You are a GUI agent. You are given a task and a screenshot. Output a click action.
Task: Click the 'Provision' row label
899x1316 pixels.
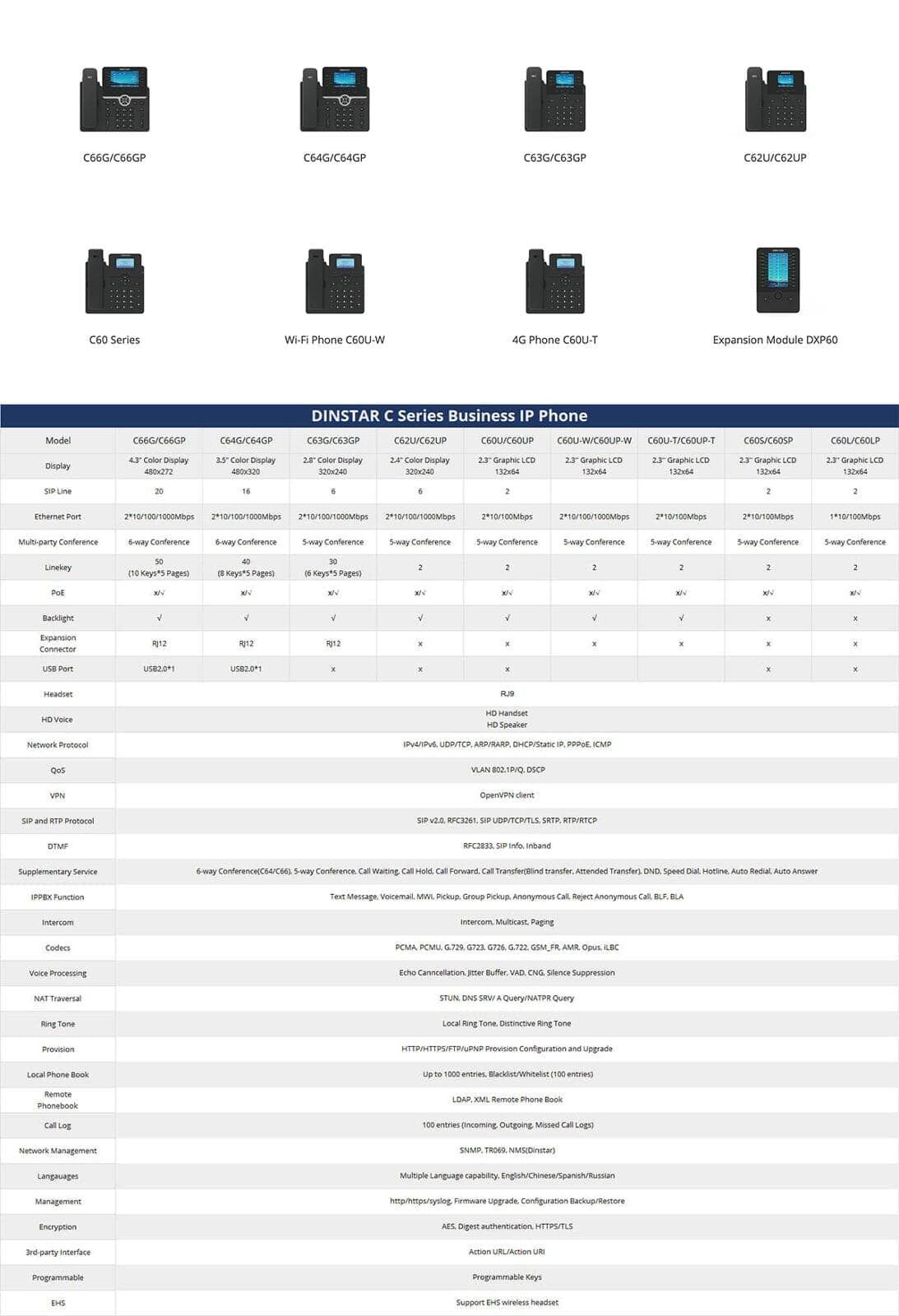pos(58,1050)
